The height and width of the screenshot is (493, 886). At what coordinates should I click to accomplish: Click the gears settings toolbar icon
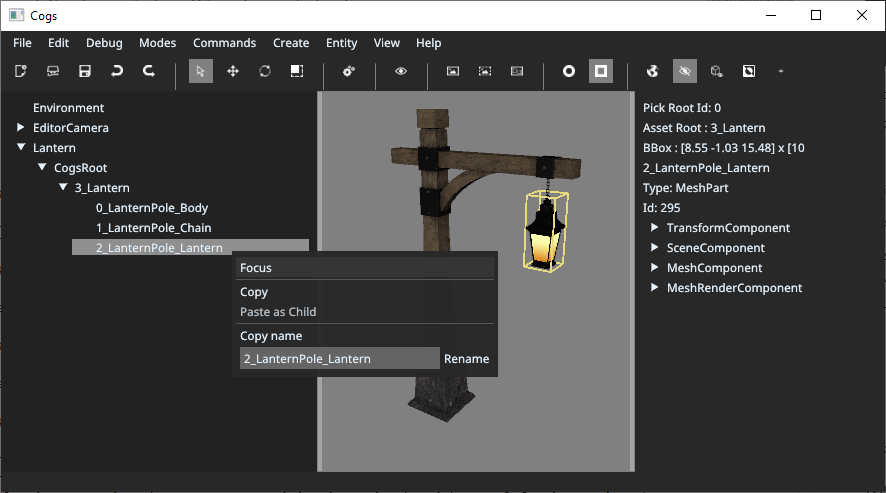tap(349, 71)
